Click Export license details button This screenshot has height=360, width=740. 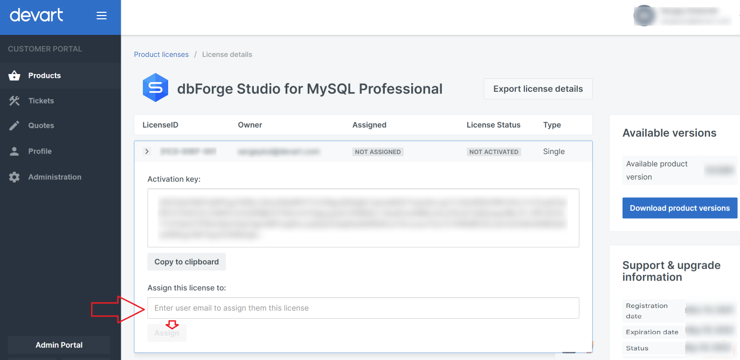pos(538,89)
